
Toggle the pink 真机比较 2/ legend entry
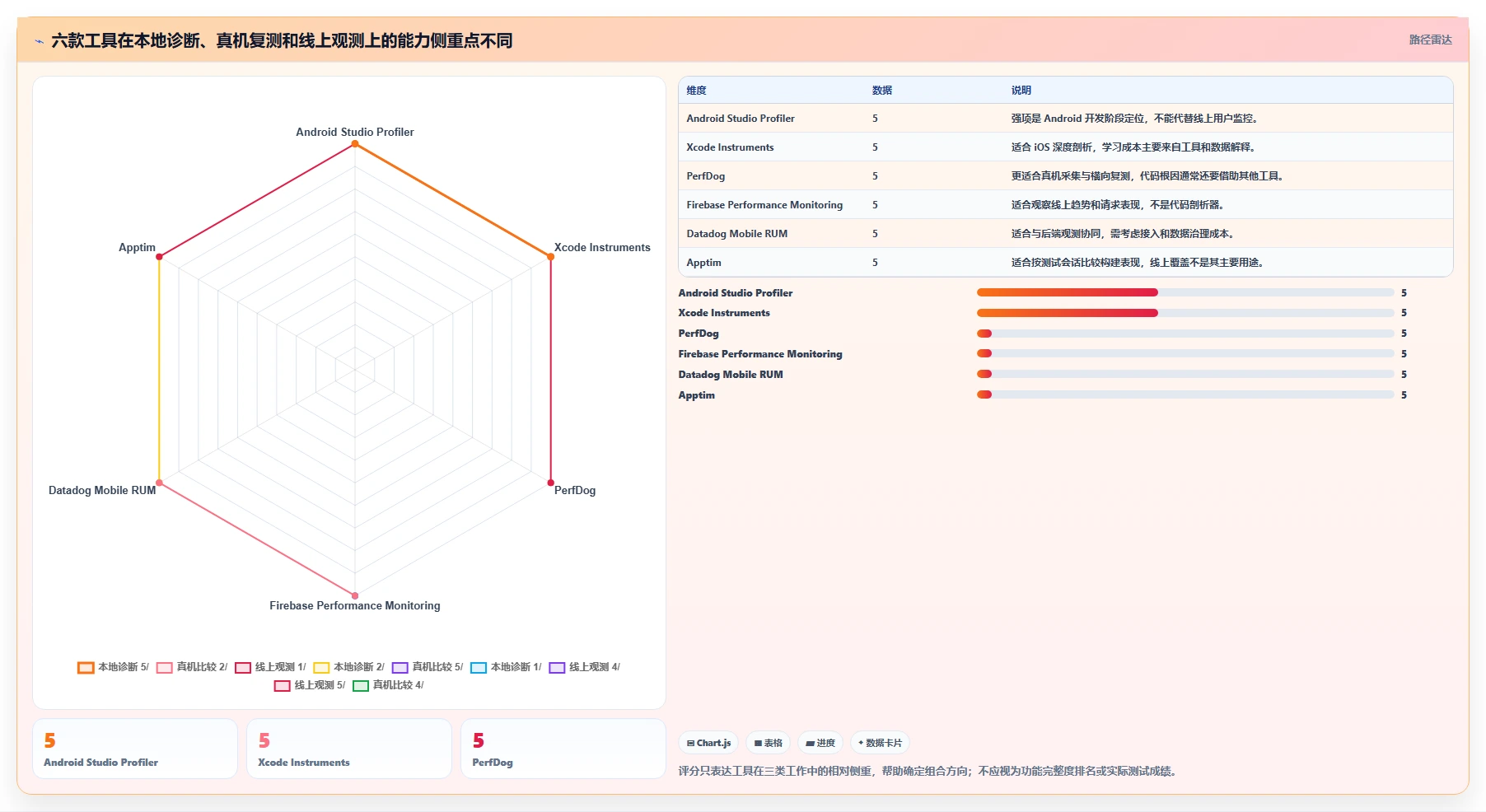click(192, 667)
